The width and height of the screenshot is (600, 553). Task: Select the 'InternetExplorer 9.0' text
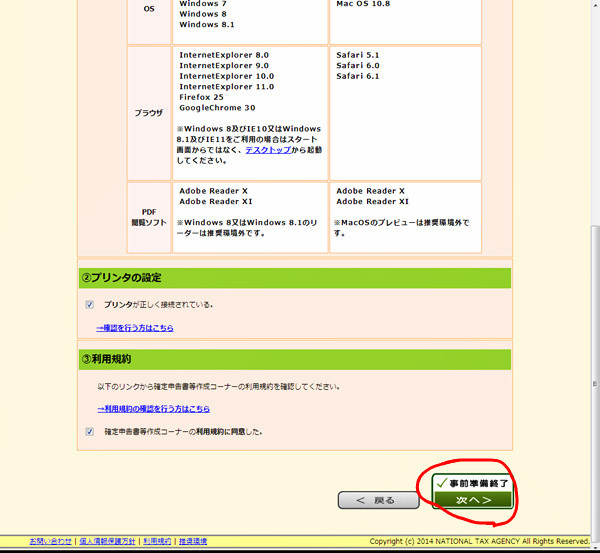(x=224, y=65)
